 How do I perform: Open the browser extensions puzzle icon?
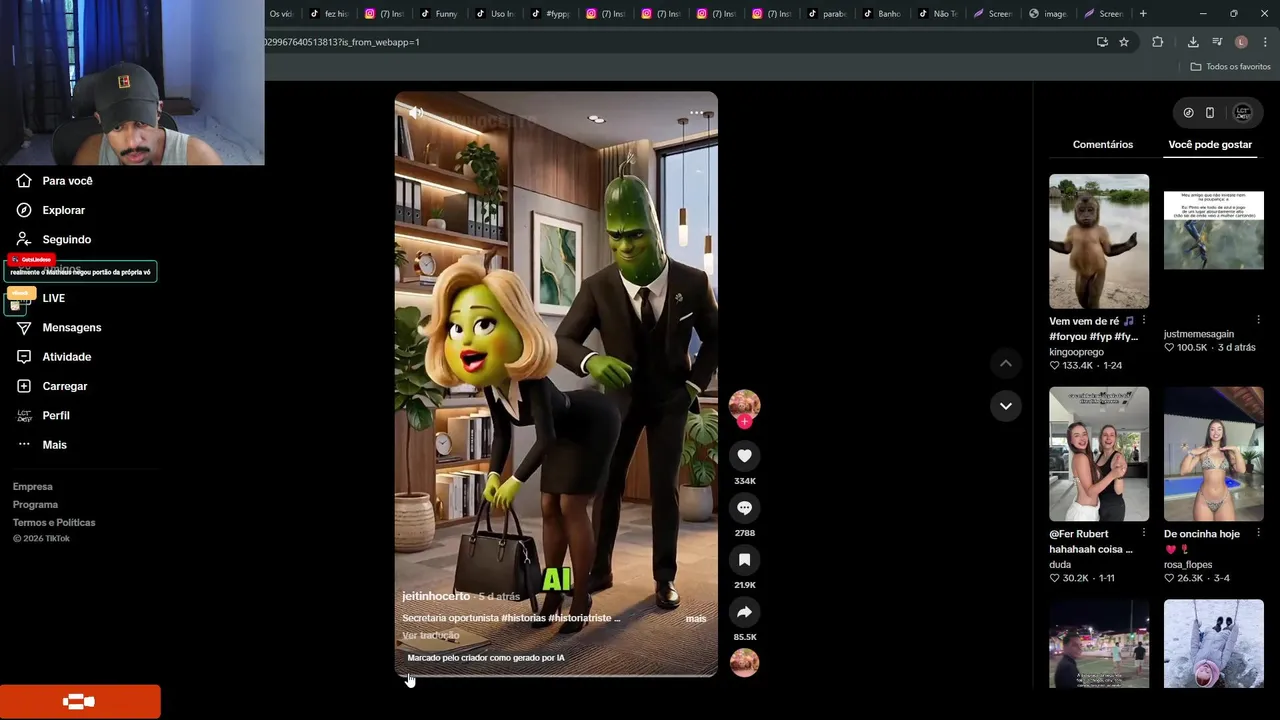click(1158, 42)
